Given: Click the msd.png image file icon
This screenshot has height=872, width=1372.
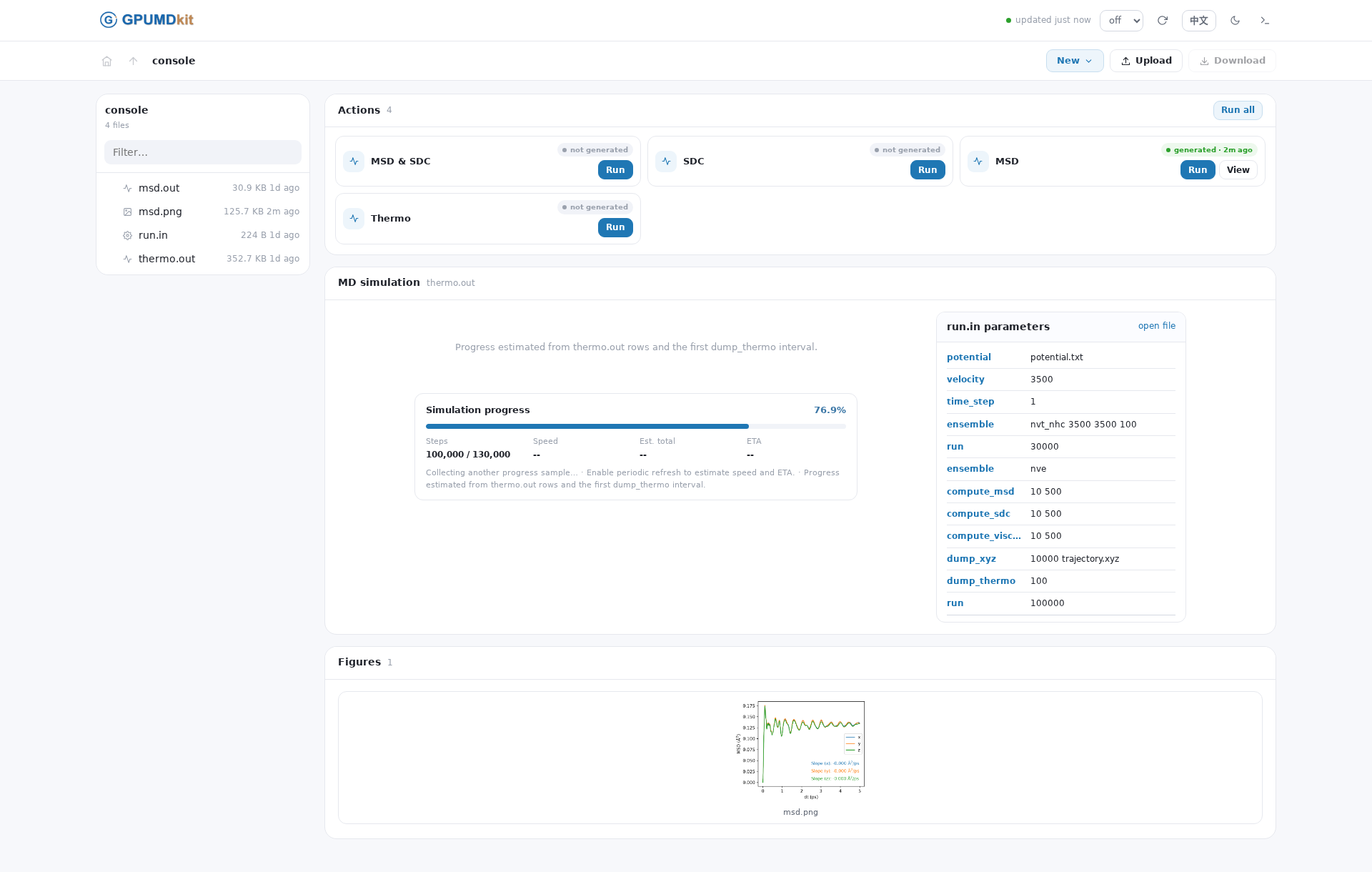Looking at the screenshot, I should click(x=127, y=212).
